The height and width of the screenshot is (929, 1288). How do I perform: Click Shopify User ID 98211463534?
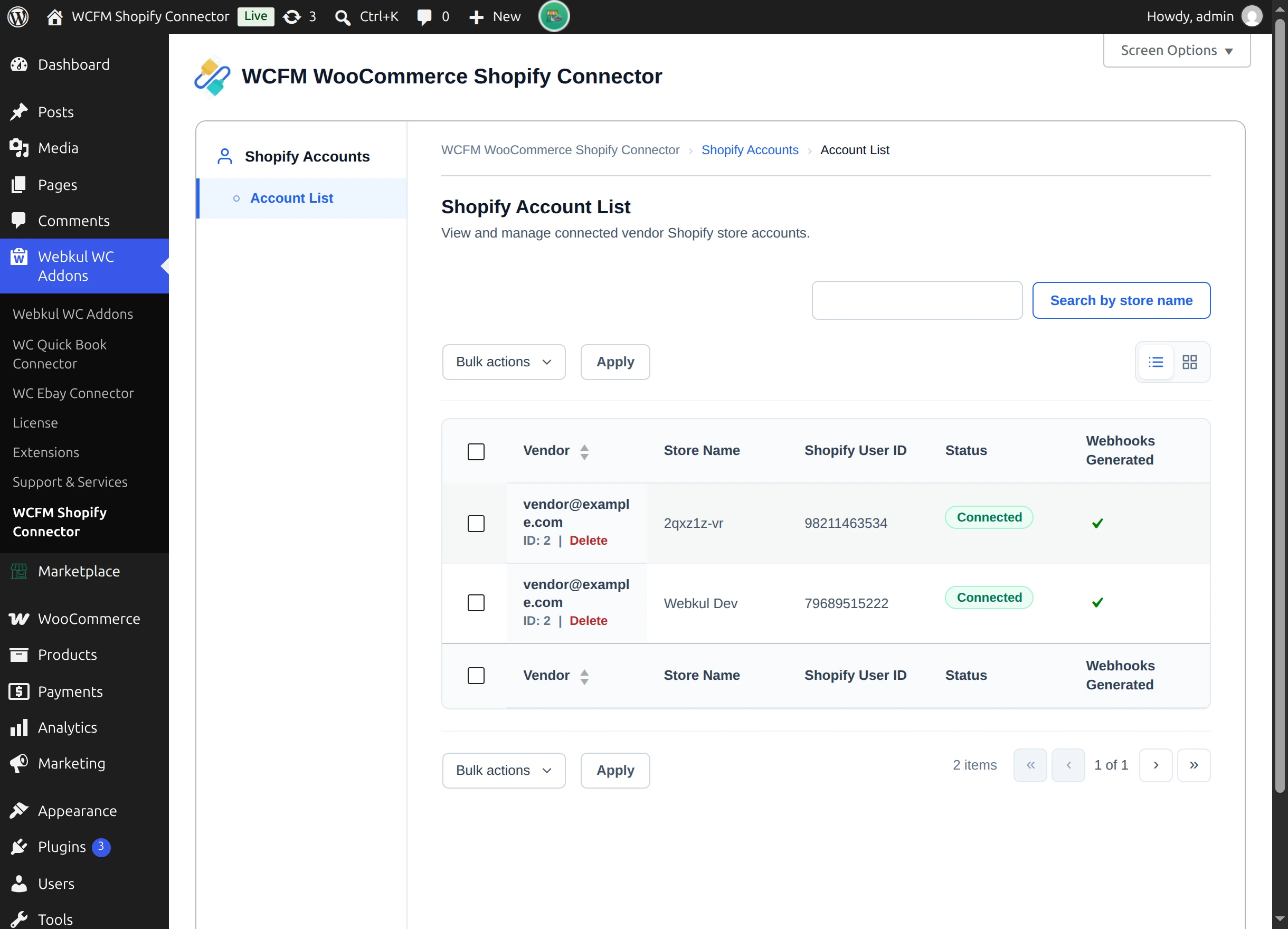(846, 523)
